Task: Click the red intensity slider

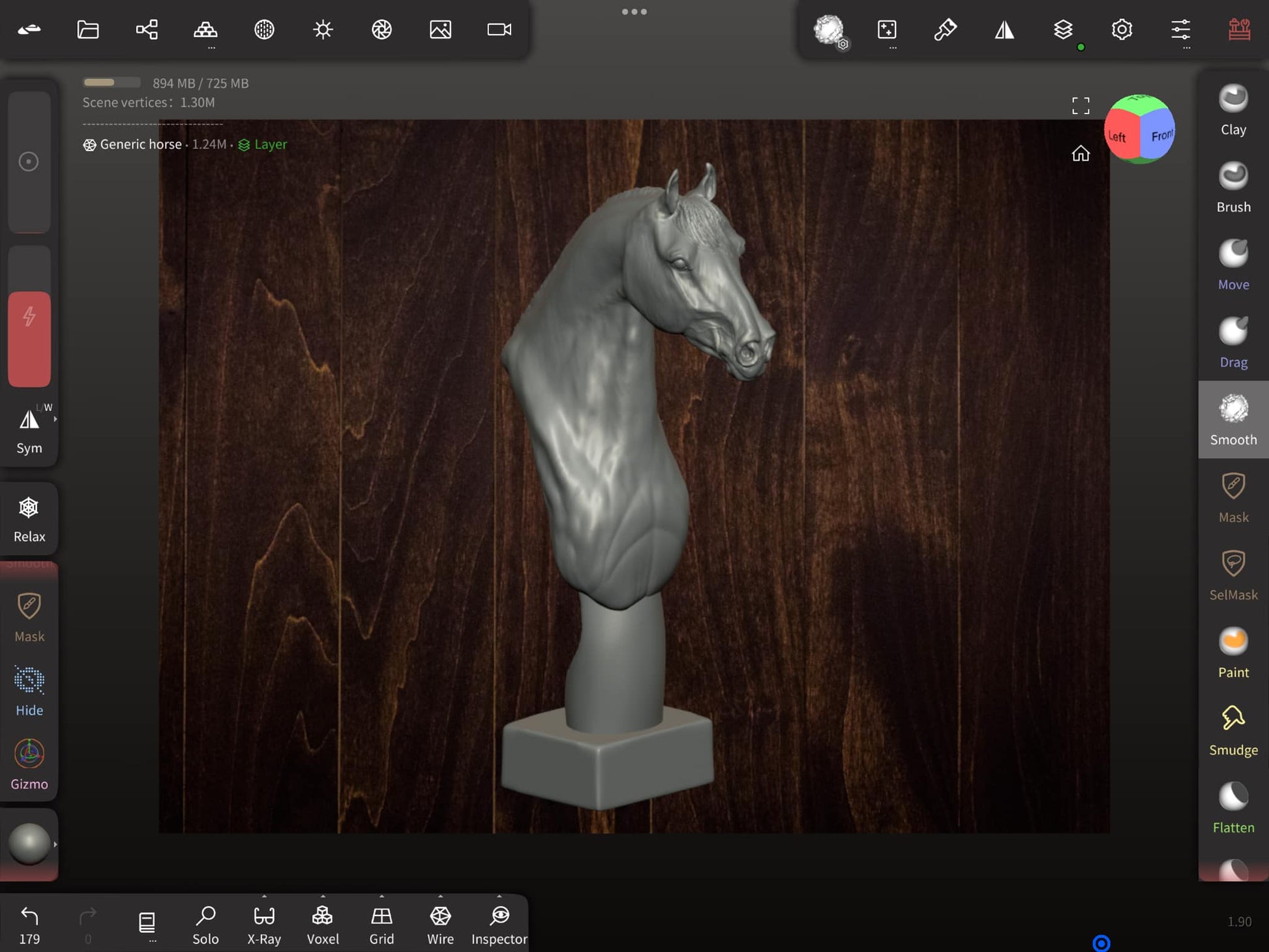Action: click(29, 339)
